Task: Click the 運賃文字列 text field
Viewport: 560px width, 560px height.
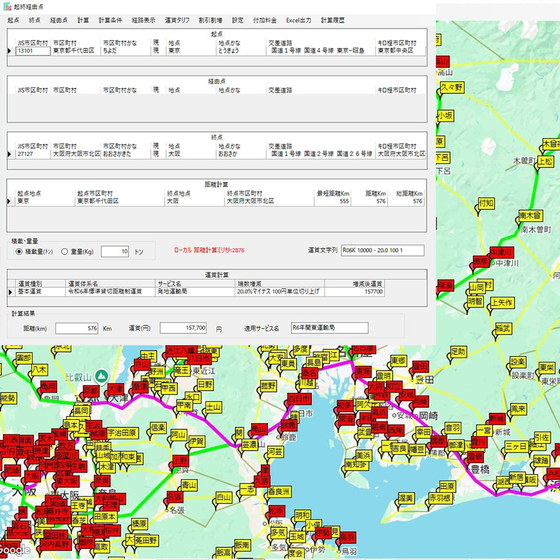Action: [382, 250]
